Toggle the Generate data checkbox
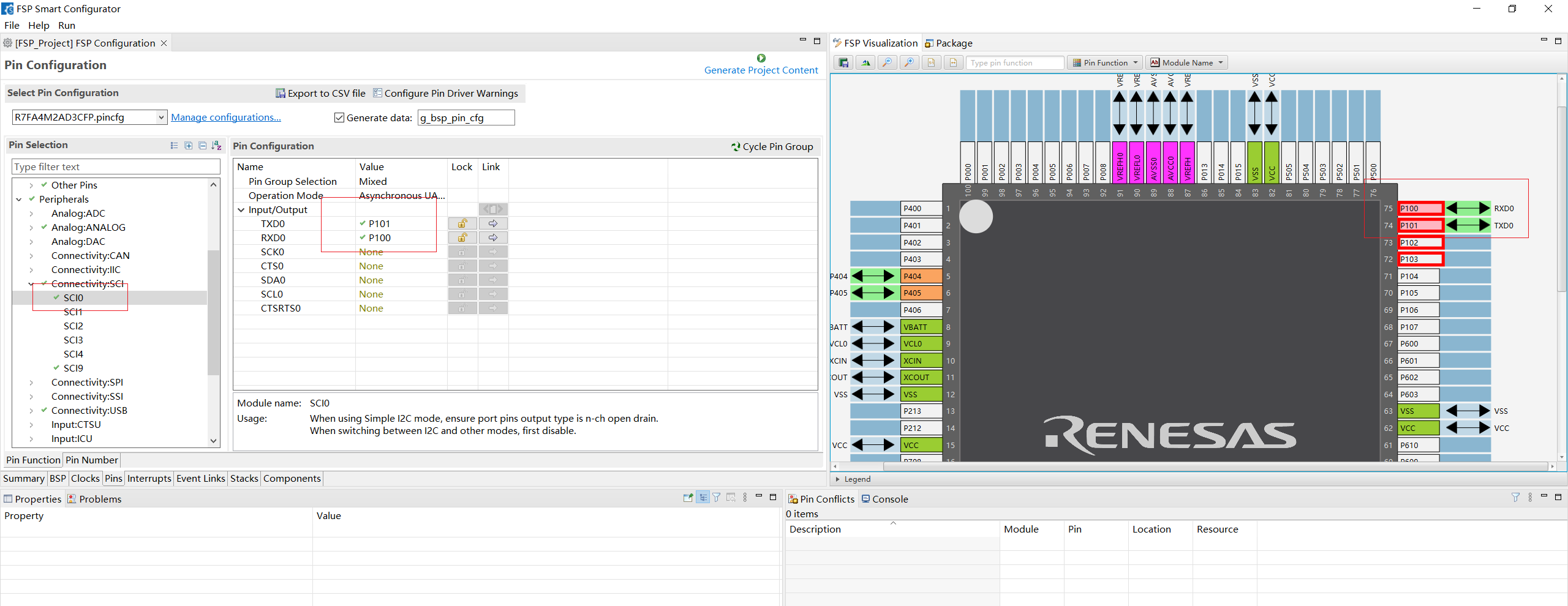Image resolution: width=1568 pixels, height=606 pixels. coord(339,118)
